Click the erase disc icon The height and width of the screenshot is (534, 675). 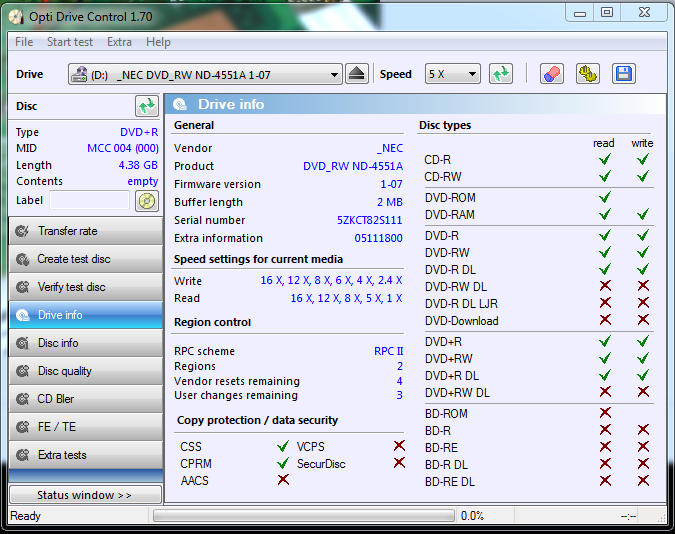(552, 74)
